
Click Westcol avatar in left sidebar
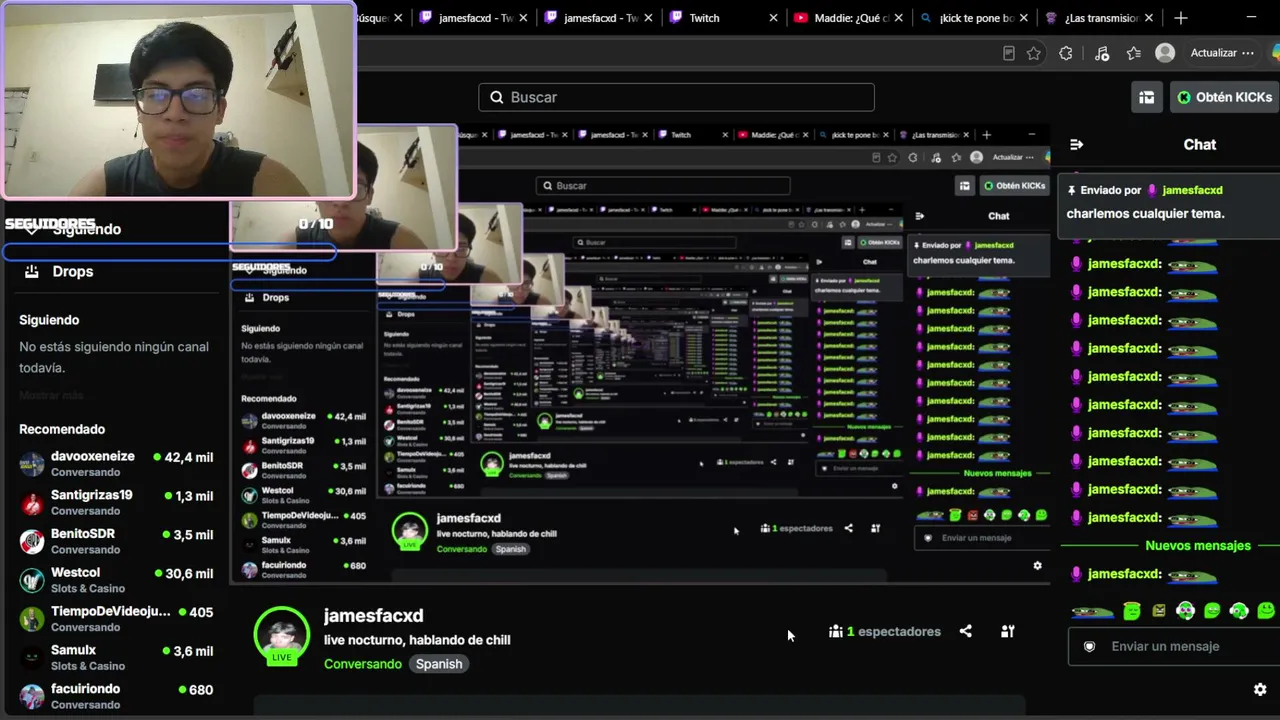33,580
